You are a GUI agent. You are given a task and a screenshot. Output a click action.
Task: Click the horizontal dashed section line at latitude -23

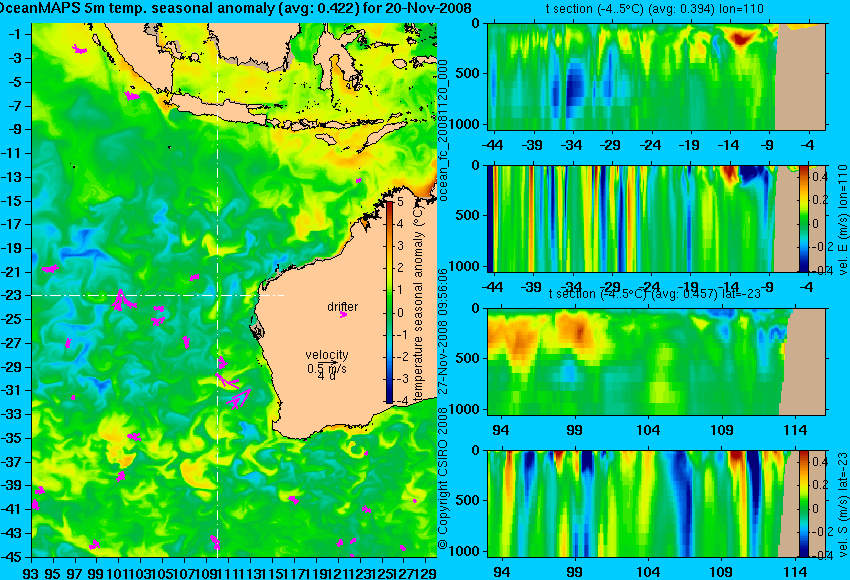pyautogui.click(x=158, y=295)
